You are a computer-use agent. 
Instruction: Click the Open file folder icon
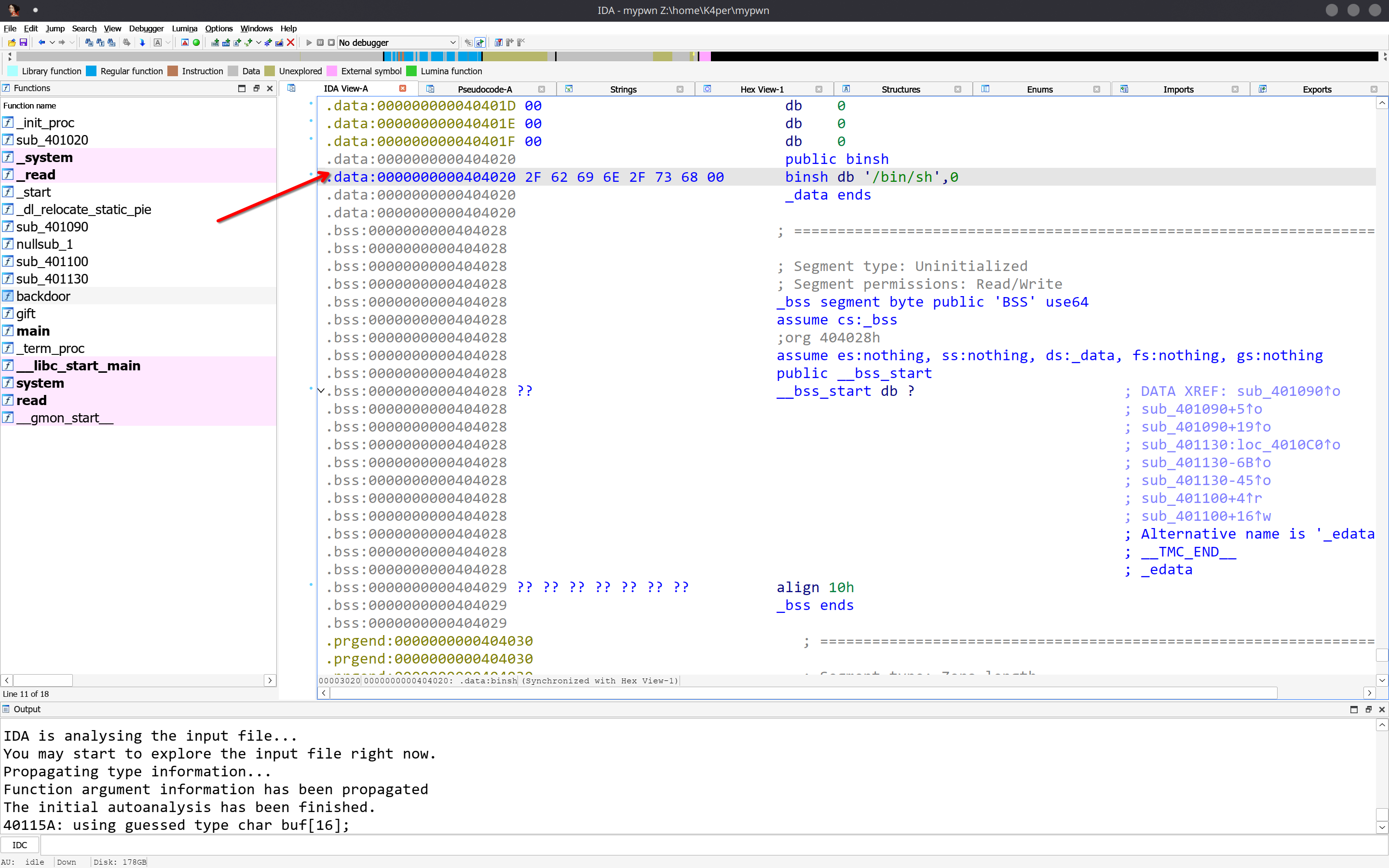pos(12,42)
